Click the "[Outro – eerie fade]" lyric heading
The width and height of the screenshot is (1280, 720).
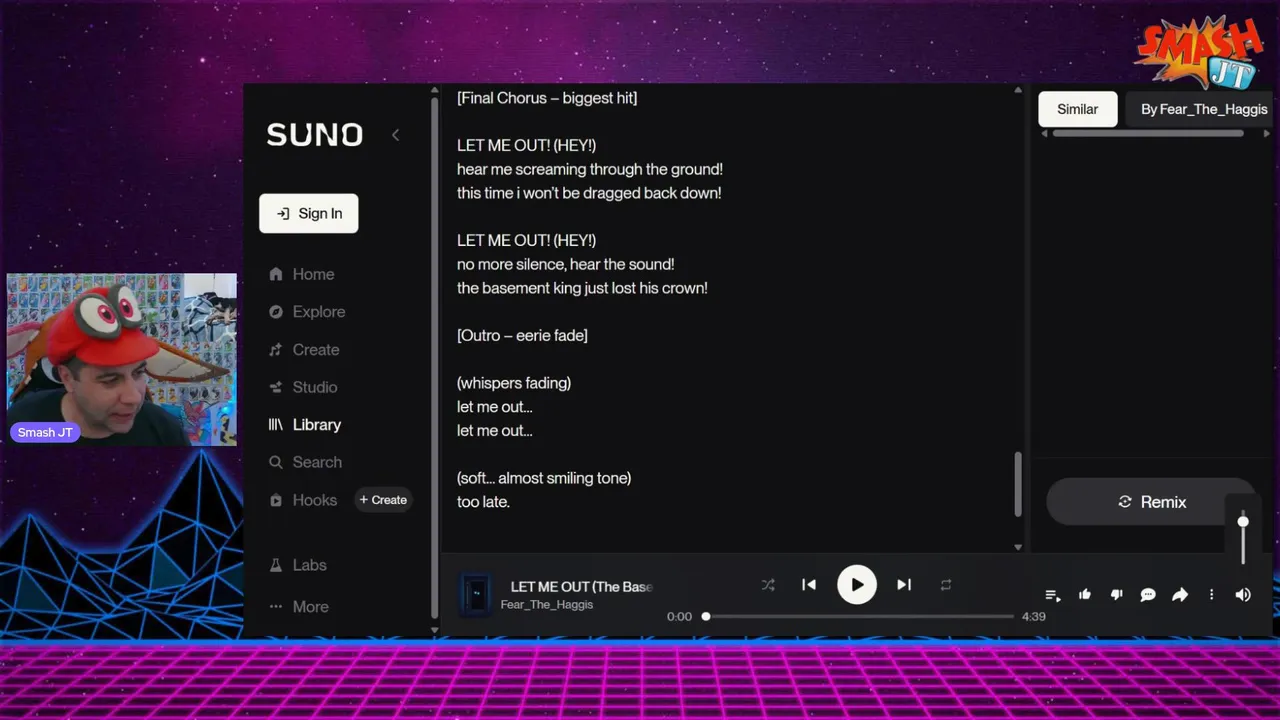[522, 336]
